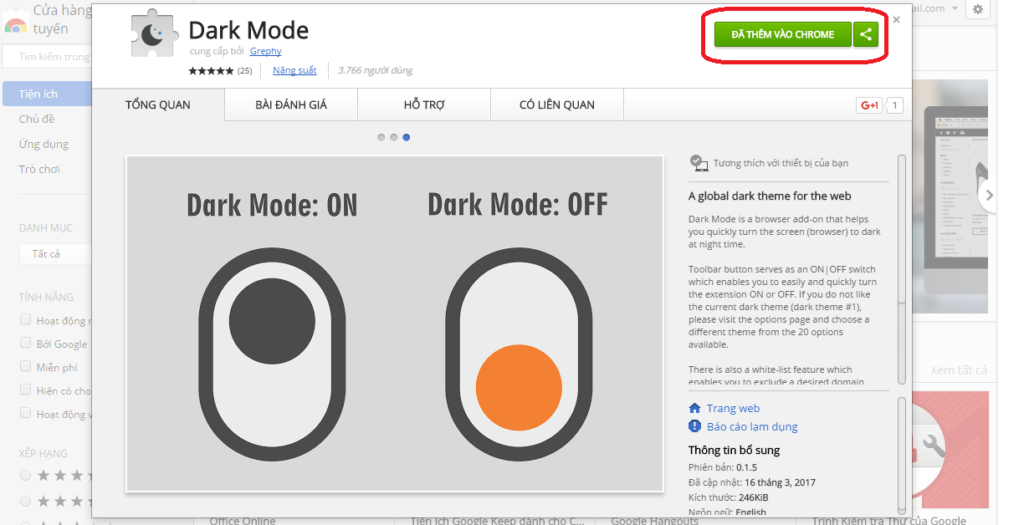The image size is (1024, 525).
Task: Click the Dark Mode puzzle-piece extension icon
Action: [153, 34]
